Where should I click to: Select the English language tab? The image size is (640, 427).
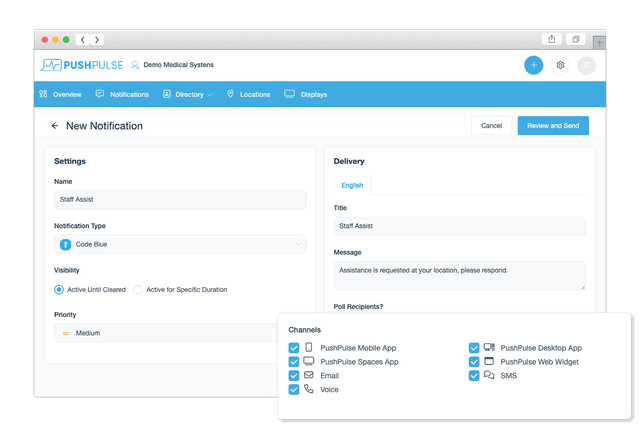pos(352,185)
